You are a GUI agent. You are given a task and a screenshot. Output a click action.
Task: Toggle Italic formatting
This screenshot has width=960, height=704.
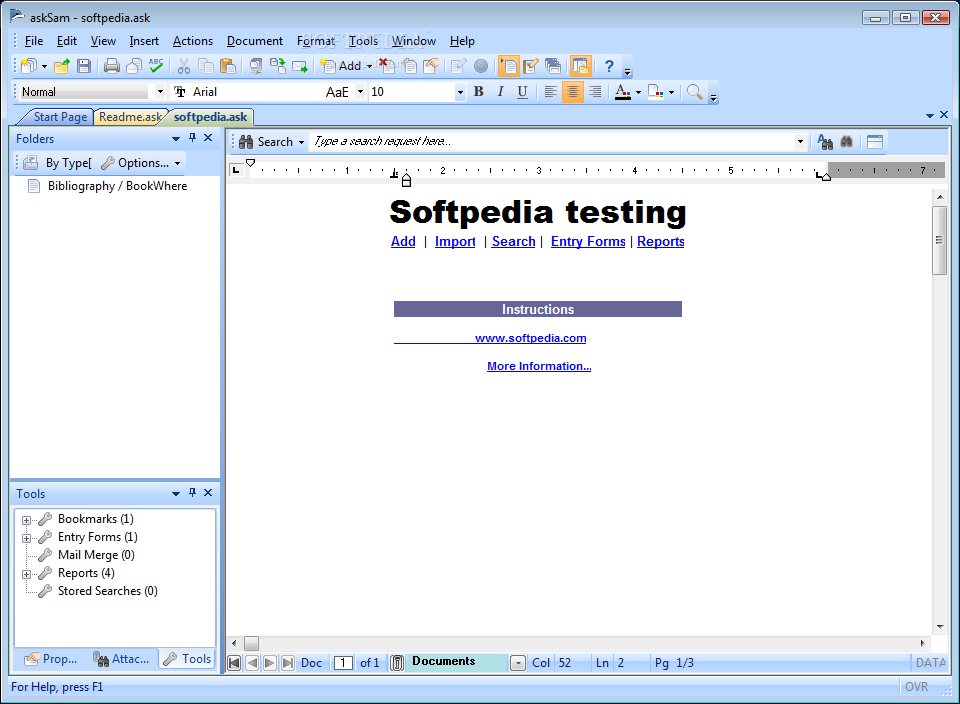(500, 92)
